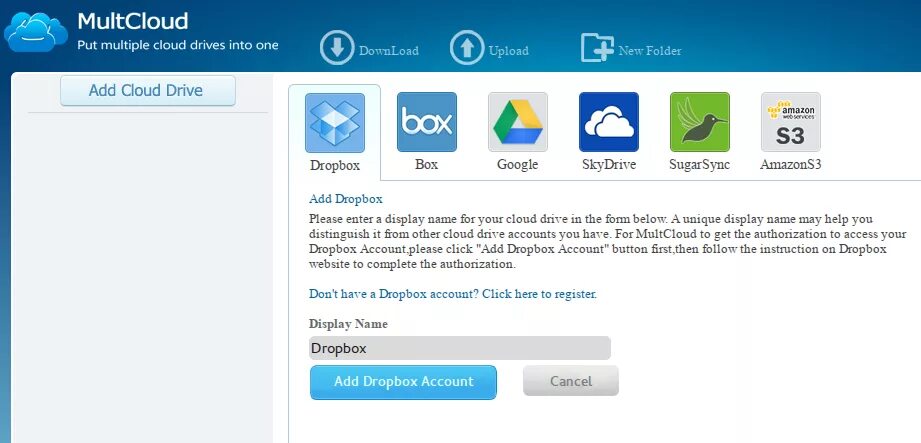This screenshot has height=443, width=921.
Task: Select the Google Drive icon
Action: 518,122
